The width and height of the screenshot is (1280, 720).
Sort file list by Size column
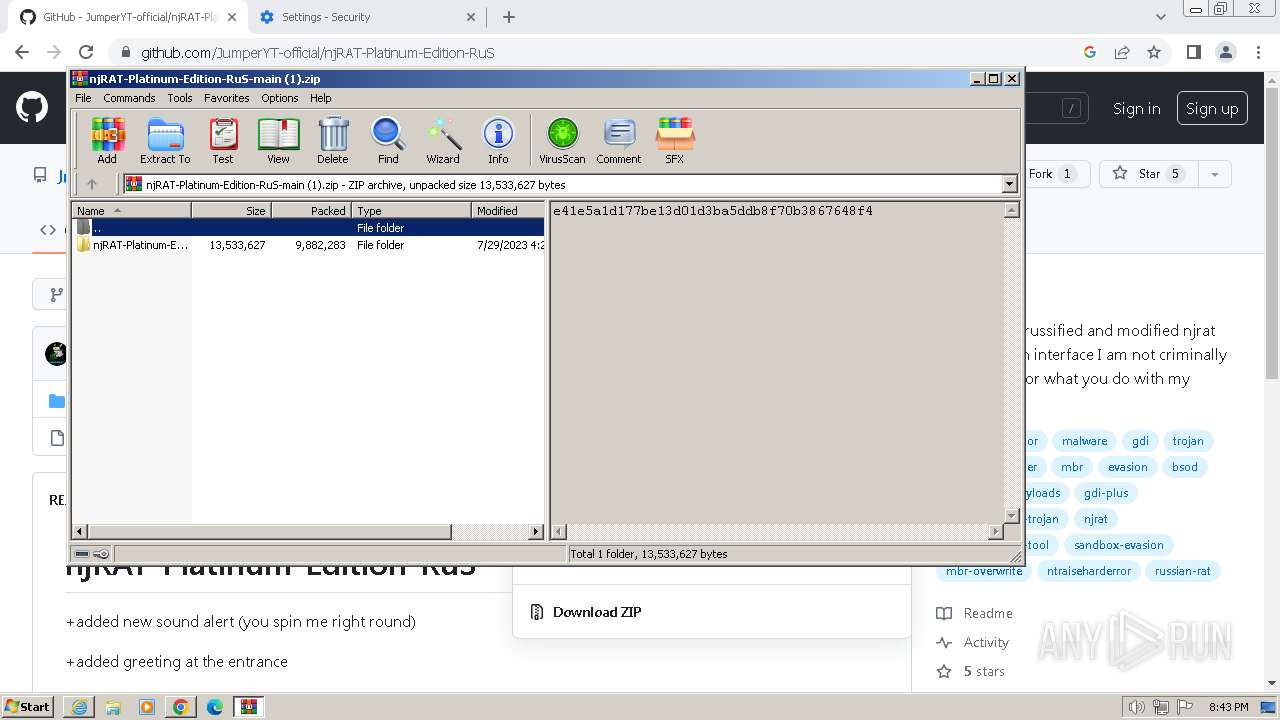point(231,210)
